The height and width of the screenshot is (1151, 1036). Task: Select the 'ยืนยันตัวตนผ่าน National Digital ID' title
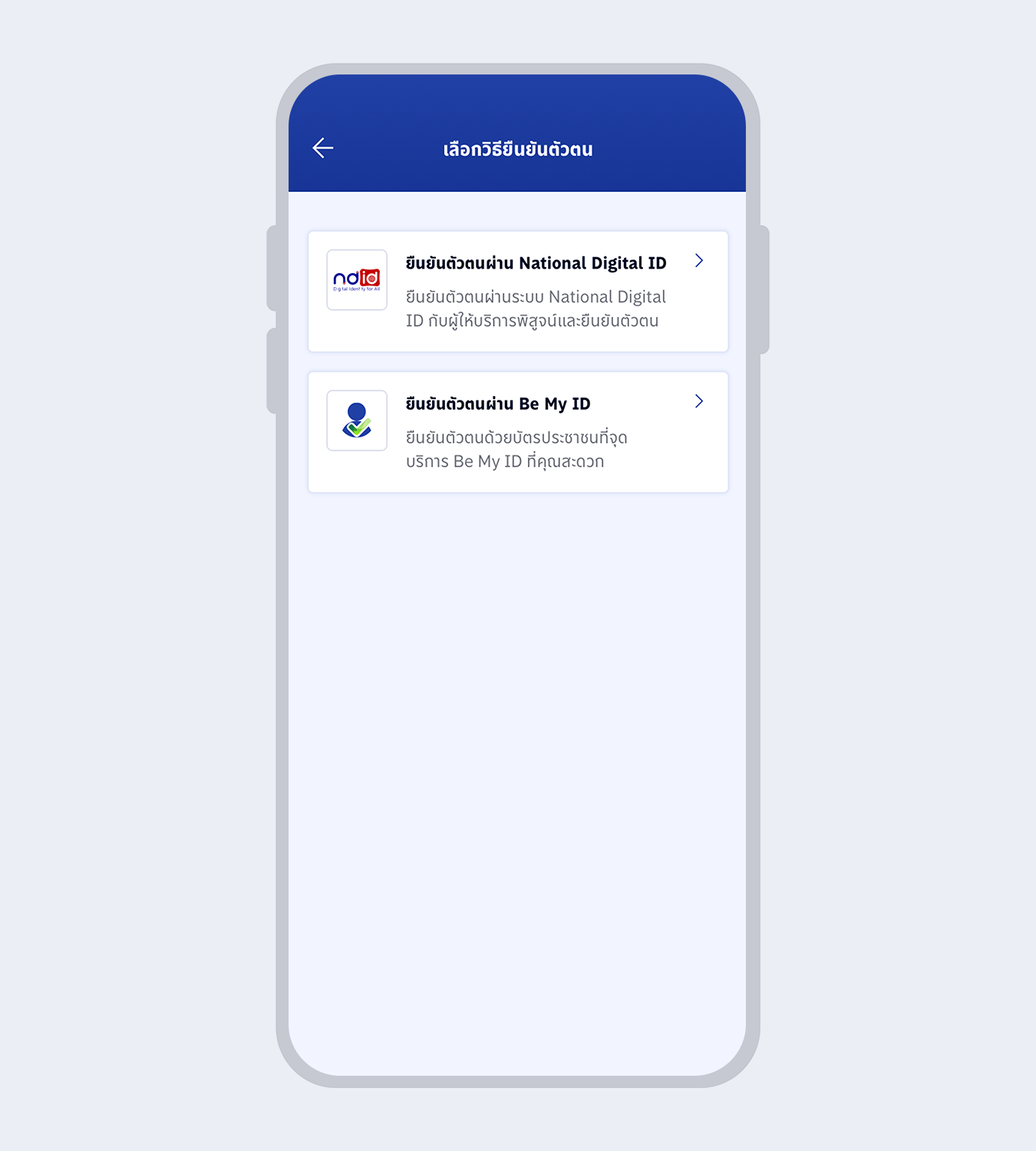coord(536,263)
